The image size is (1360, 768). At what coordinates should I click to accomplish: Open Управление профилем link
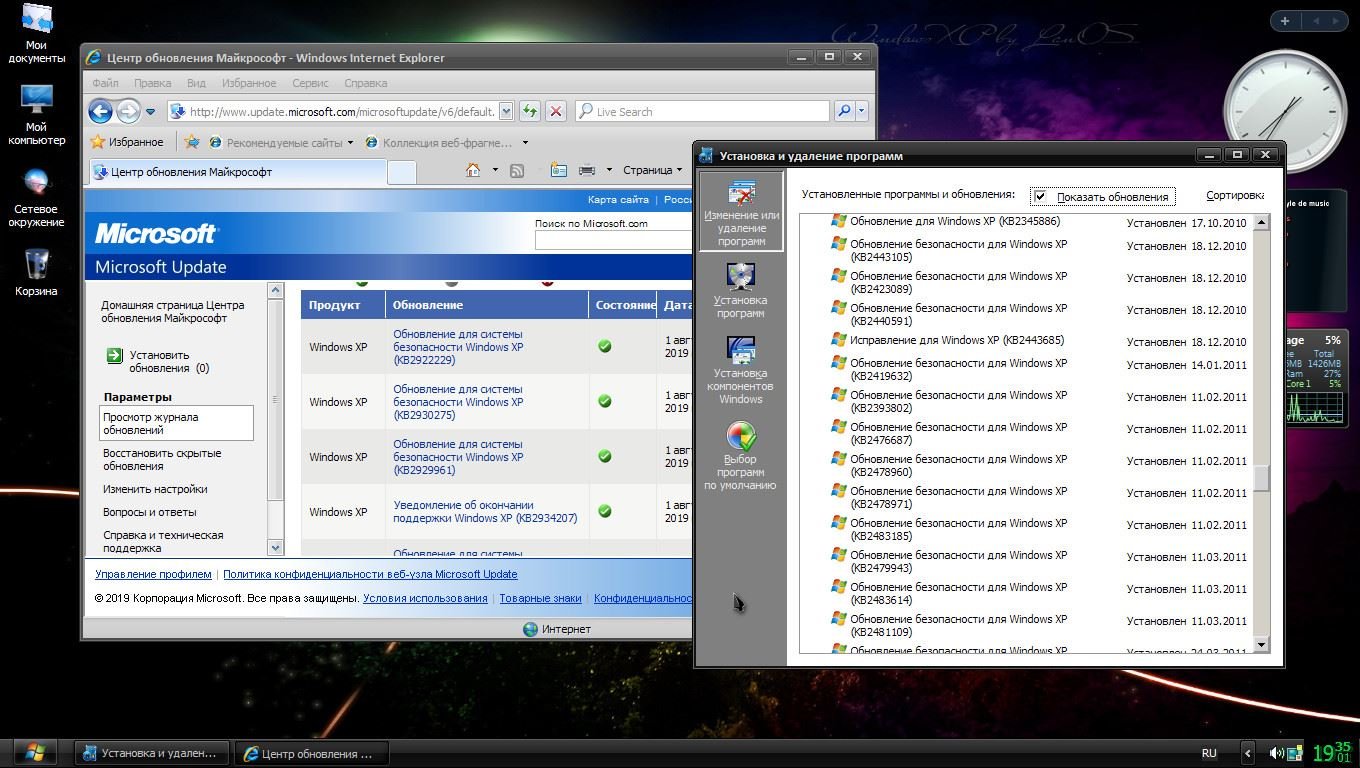tap(153, 574)
